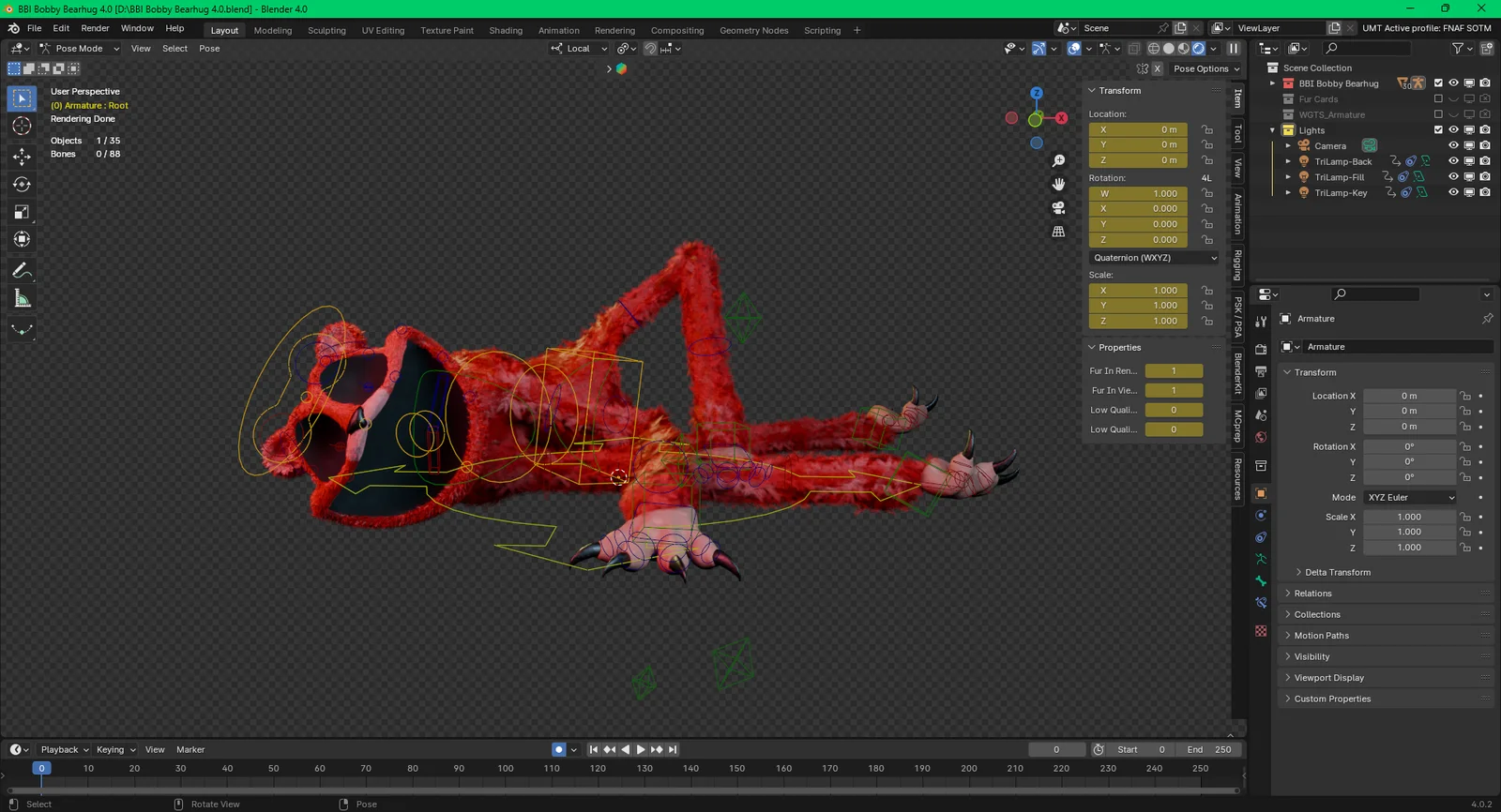Screen dimensions: 1501x812
Task: Activate the Move tool
Action: tap(22, 156)
